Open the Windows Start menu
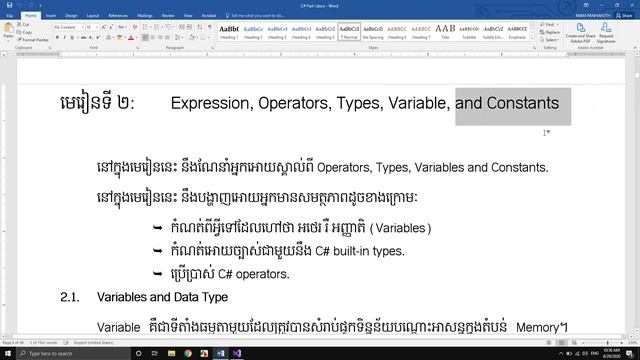This screenshot has height=360, width=640. (8, 353)
